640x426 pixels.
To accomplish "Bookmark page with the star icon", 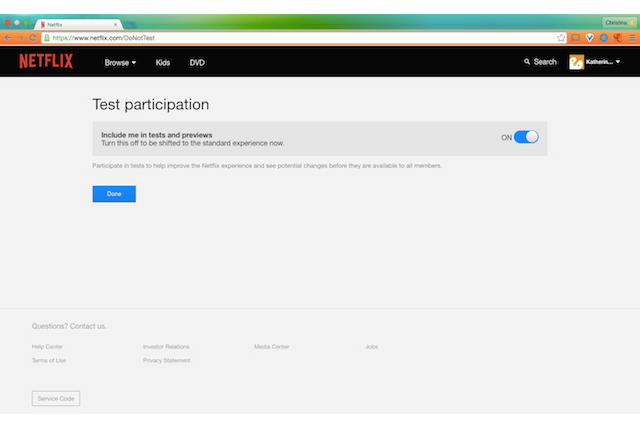I will (x=562, y=37).
